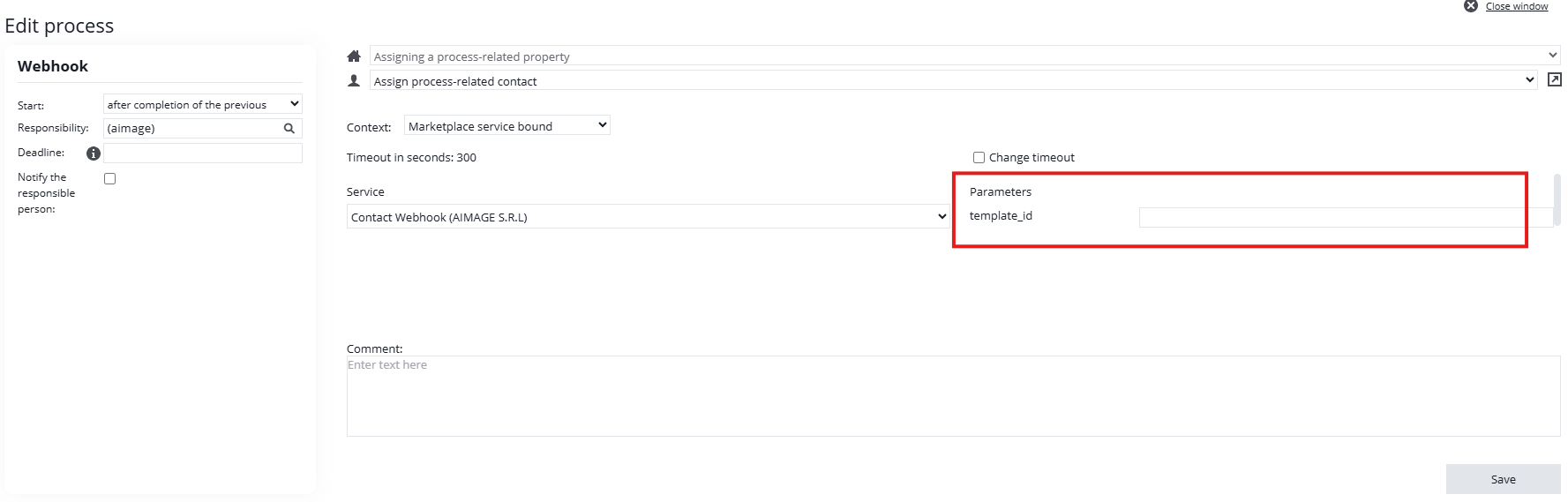Click the person icon beside contact dropdown
The width and height of the screenshot is (1568, 502).
pos(354,80)
